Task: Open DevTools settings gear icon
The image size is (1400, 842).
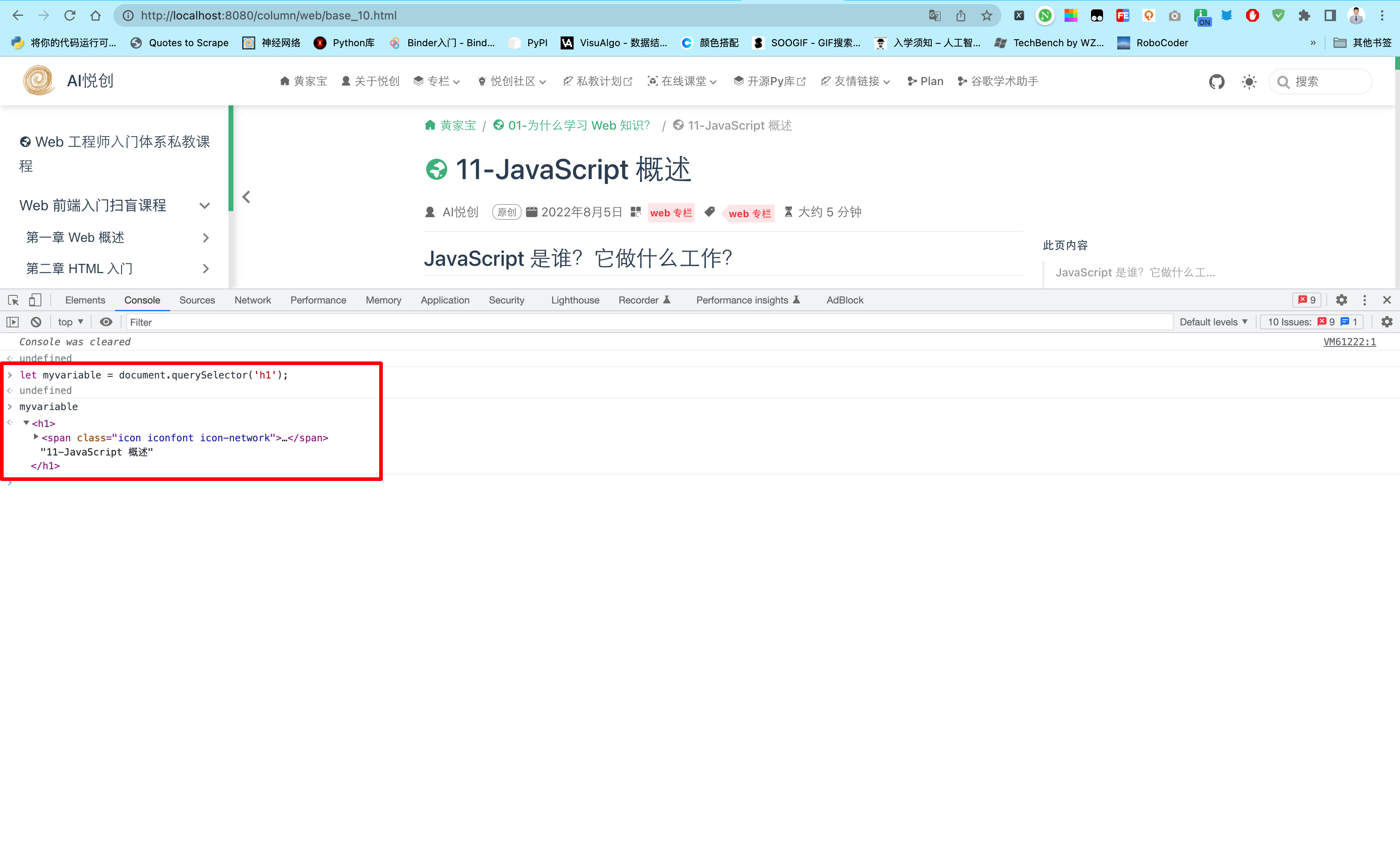Action: (x=1342, y=300)
